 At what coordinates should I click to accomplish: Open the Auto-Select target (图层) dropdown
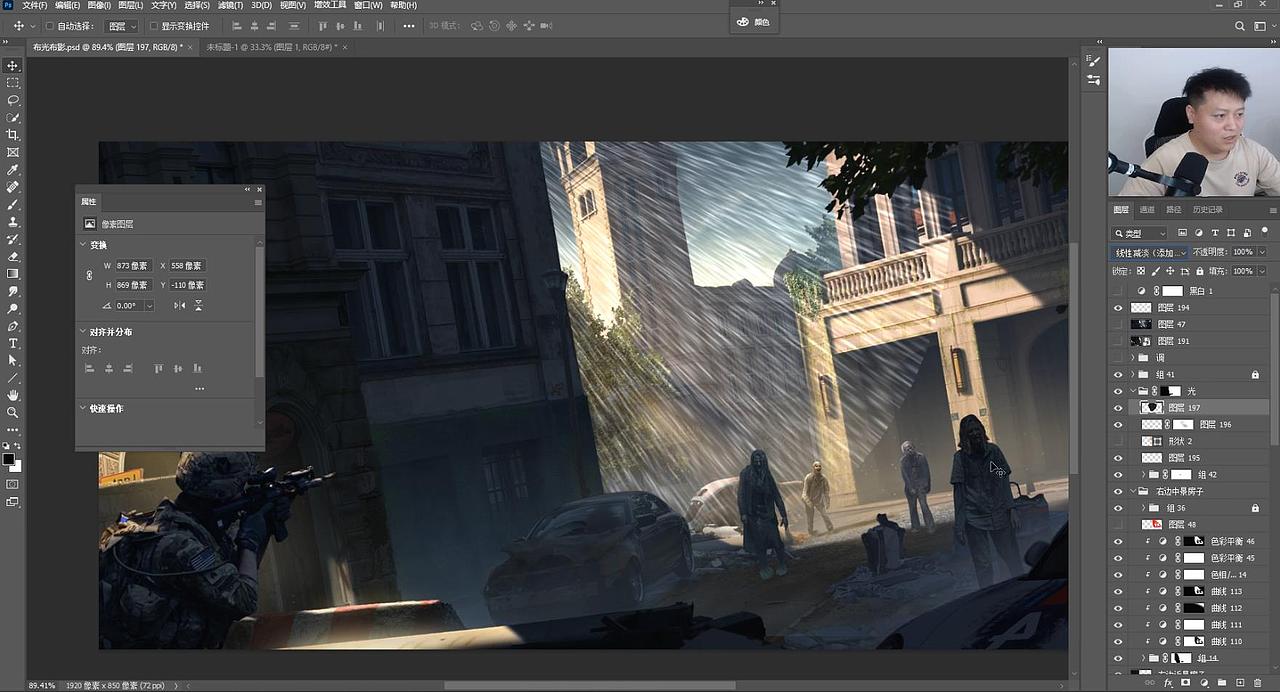(x=122, y=26)
